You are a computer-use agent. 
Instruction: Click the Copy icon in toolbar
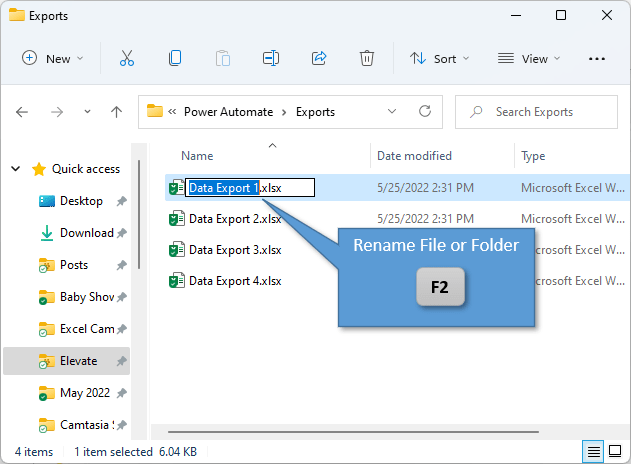pos(175,59)
